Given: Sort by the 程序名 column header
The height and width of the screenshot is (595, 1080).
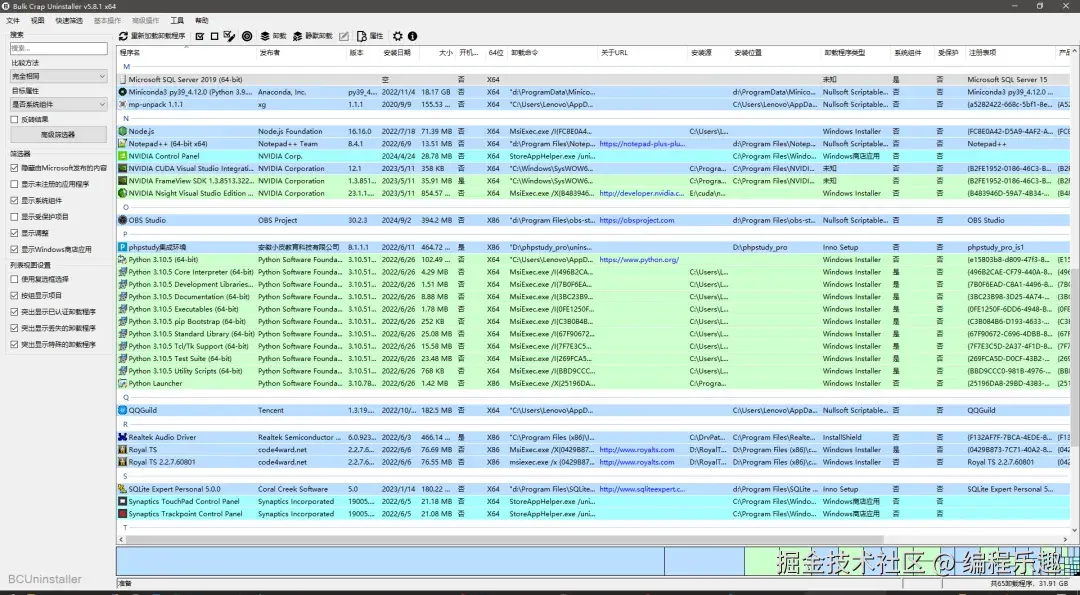Looking at the screenshot, I should (187, 52).
